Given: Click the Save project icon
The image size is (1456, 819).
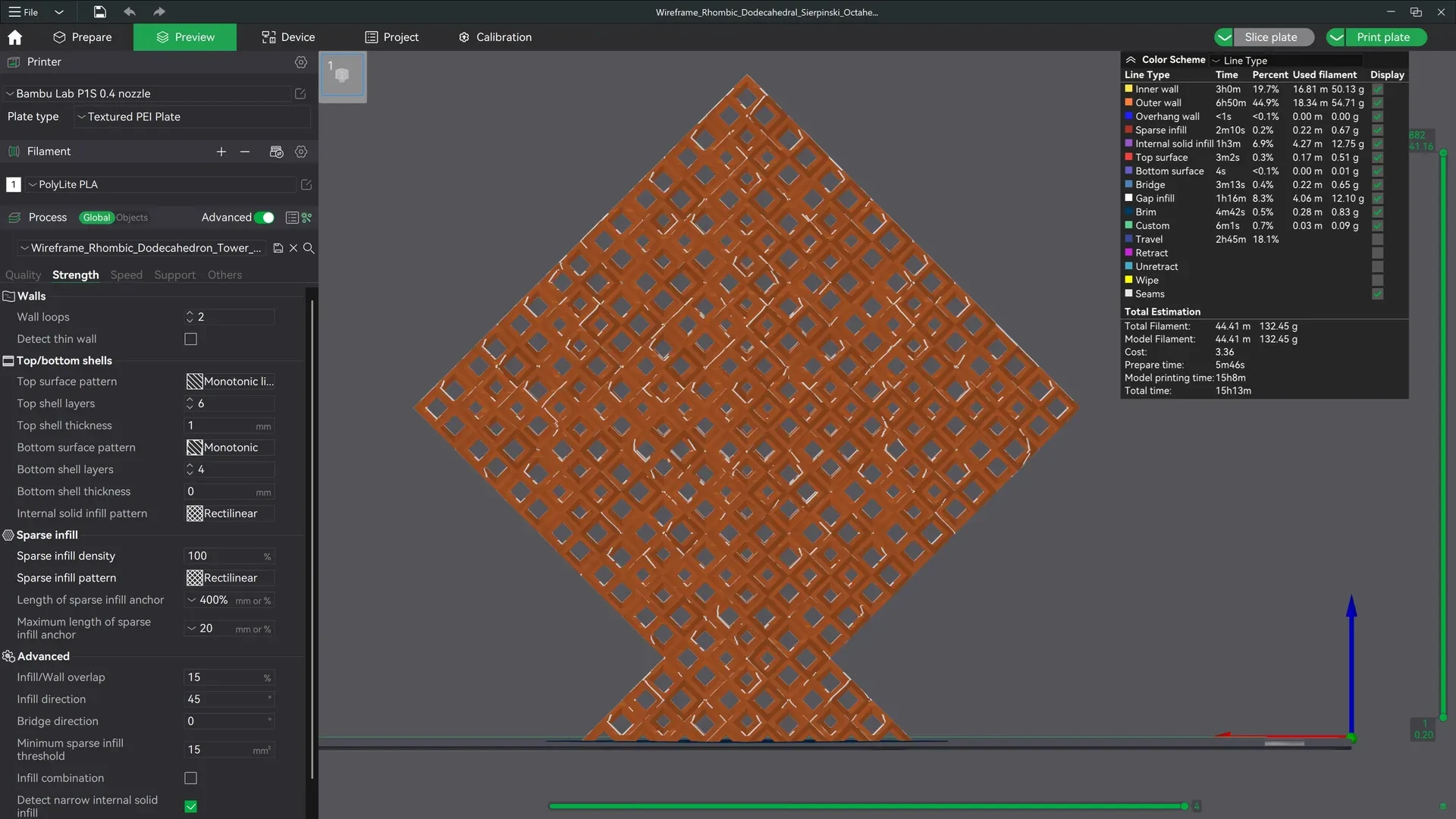Looking at the screenshot, I should click(100, 11).
